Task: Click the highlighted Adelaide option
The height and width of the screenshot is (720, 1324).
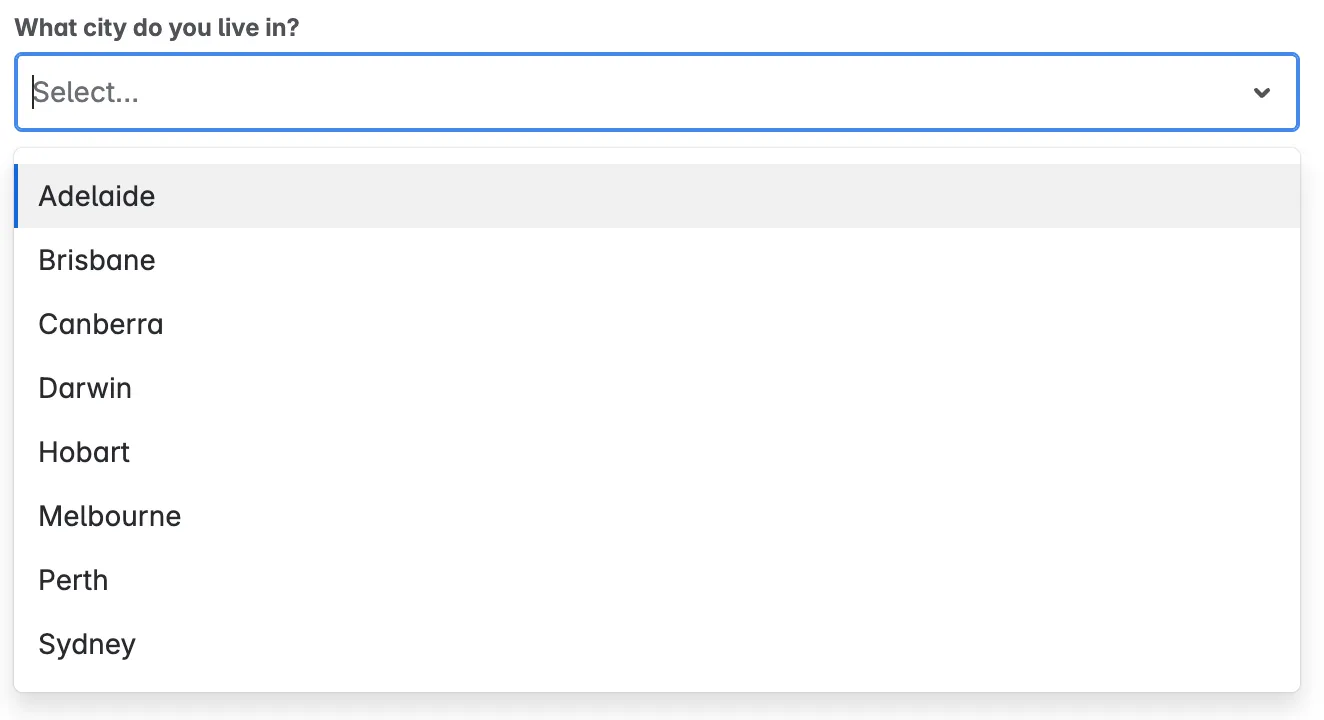Action: 97,196
